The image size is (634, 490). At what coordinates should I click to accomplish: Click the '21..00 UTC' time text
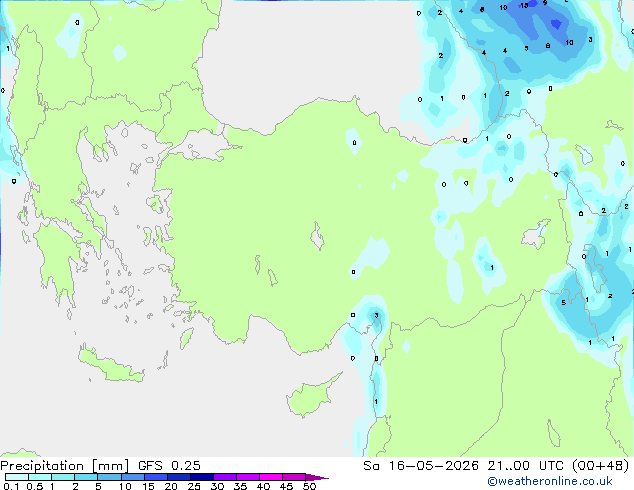[x=525, y=466]
